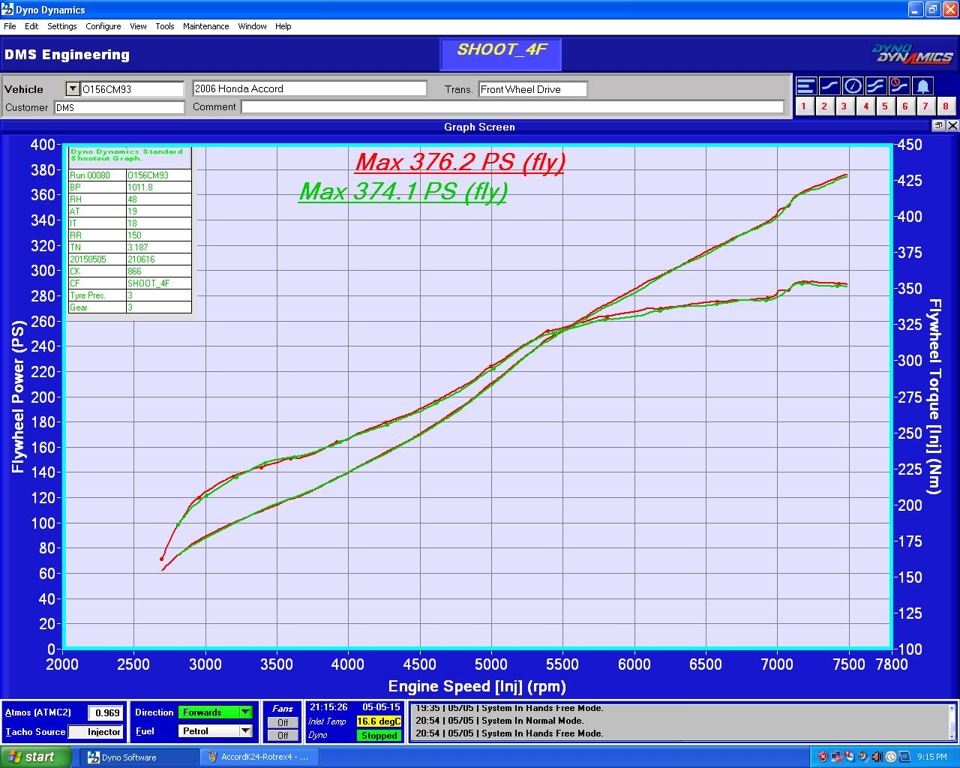
Task: Restore the Graph Screen sub-window
Action: point(939,126)
